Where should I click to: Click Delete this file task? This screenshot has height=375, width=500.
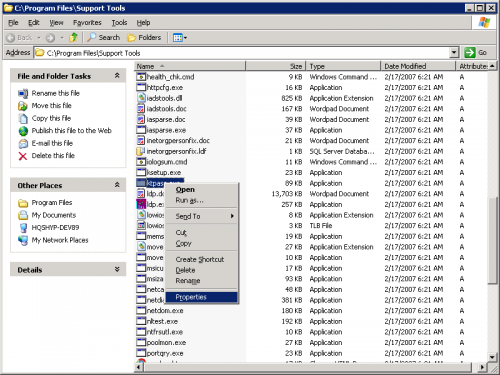pyautogui.click(x=53, y=156)
